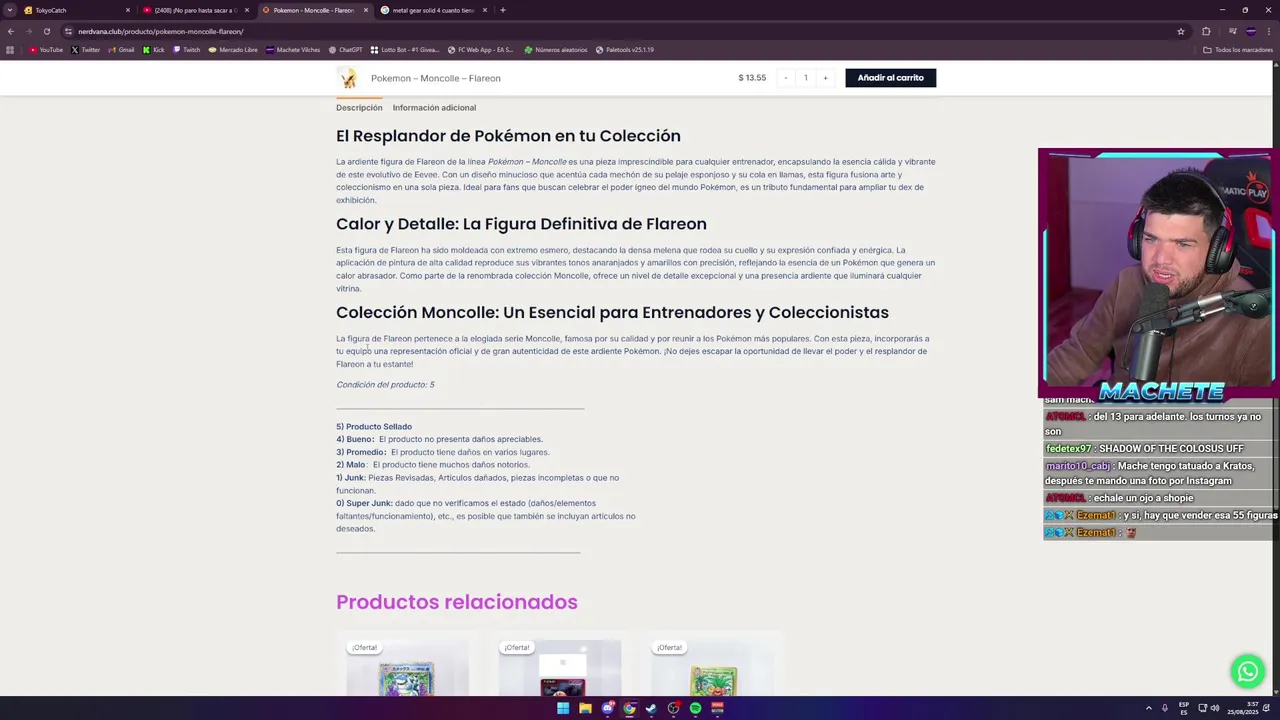Open a new browser tab
1280x720 pixels.
(503, 10)
